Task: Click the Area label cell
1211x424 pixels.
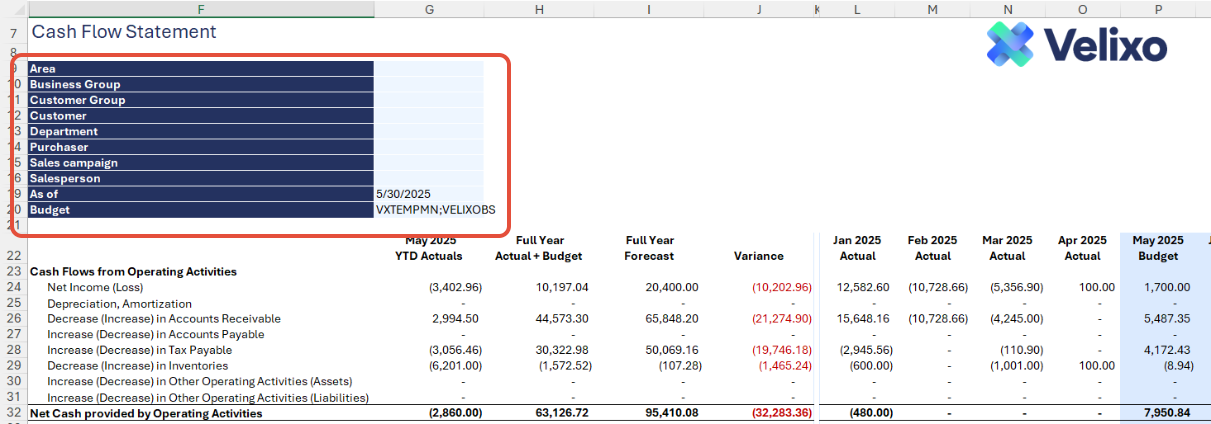Action: pyautogui.click(x=201, y=69)
